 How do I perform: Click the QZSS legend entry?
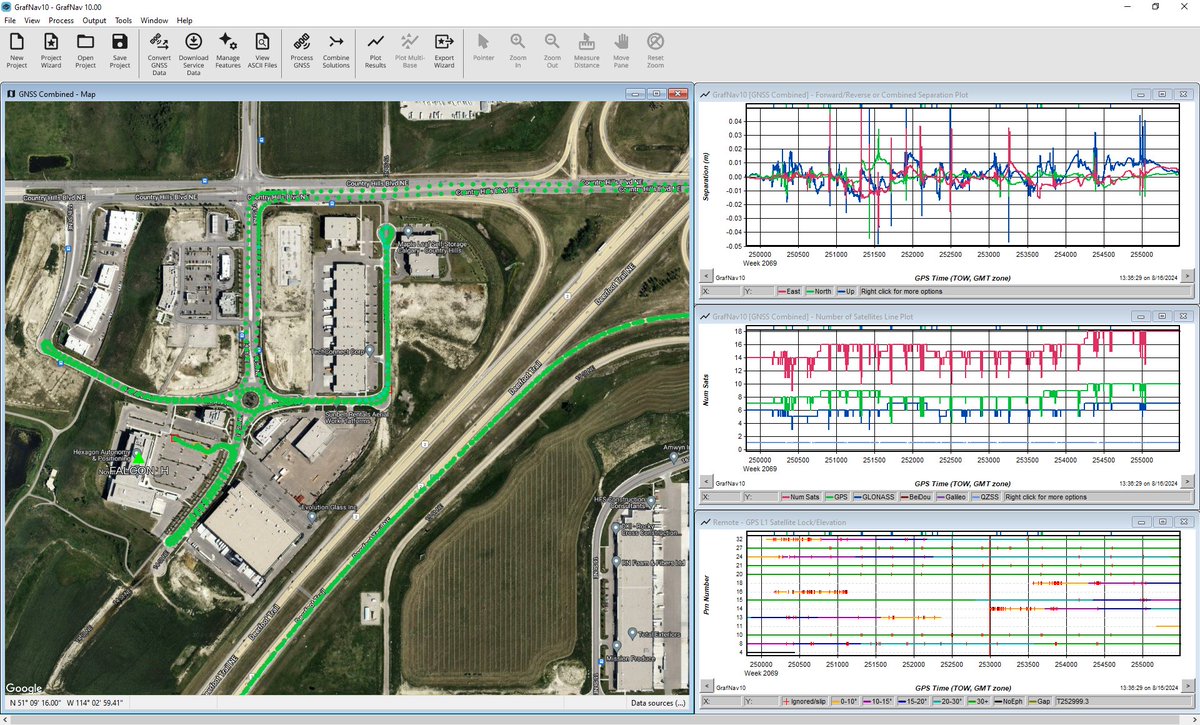pos(986,496)
